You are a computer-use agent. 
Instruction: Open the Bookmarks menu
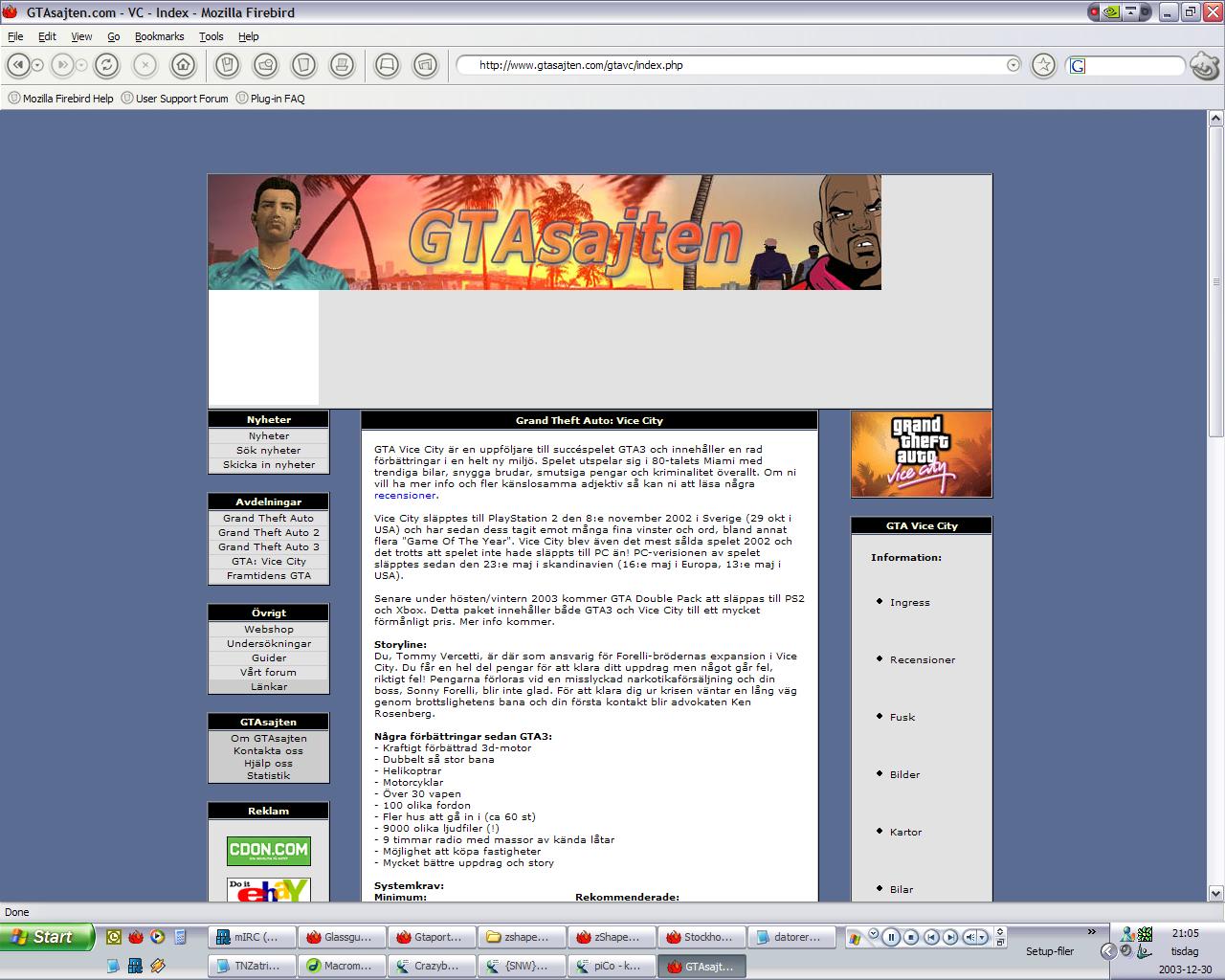pos(159,36)
